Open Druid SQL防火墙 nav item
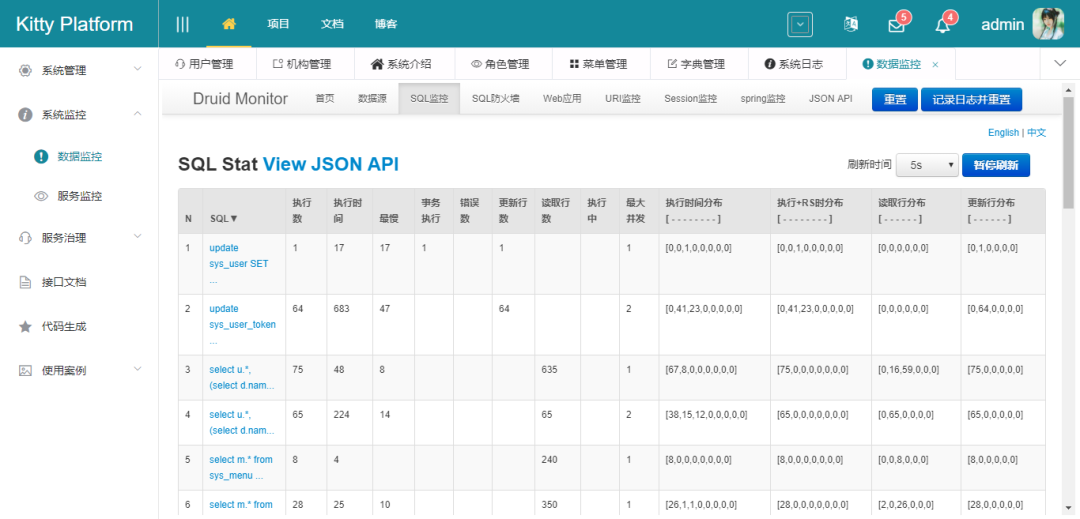Screen dimensions: 1080x519 496,98
